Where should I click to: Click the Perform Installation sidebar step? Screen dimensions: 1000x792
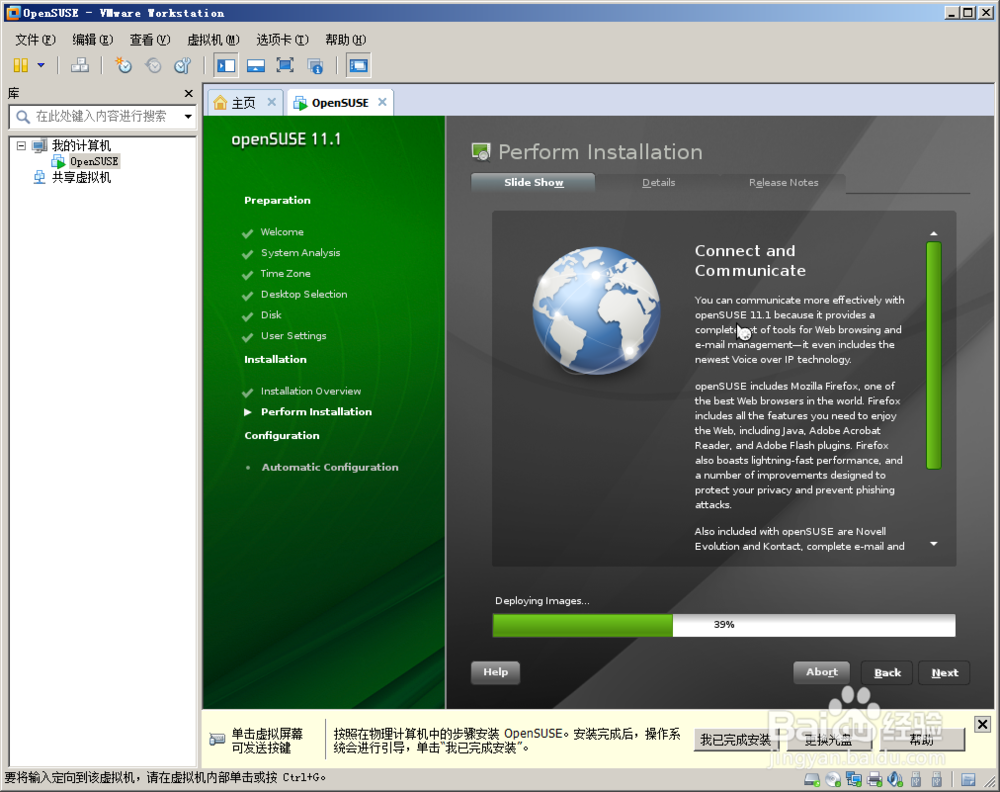click(x=316, y=412)
